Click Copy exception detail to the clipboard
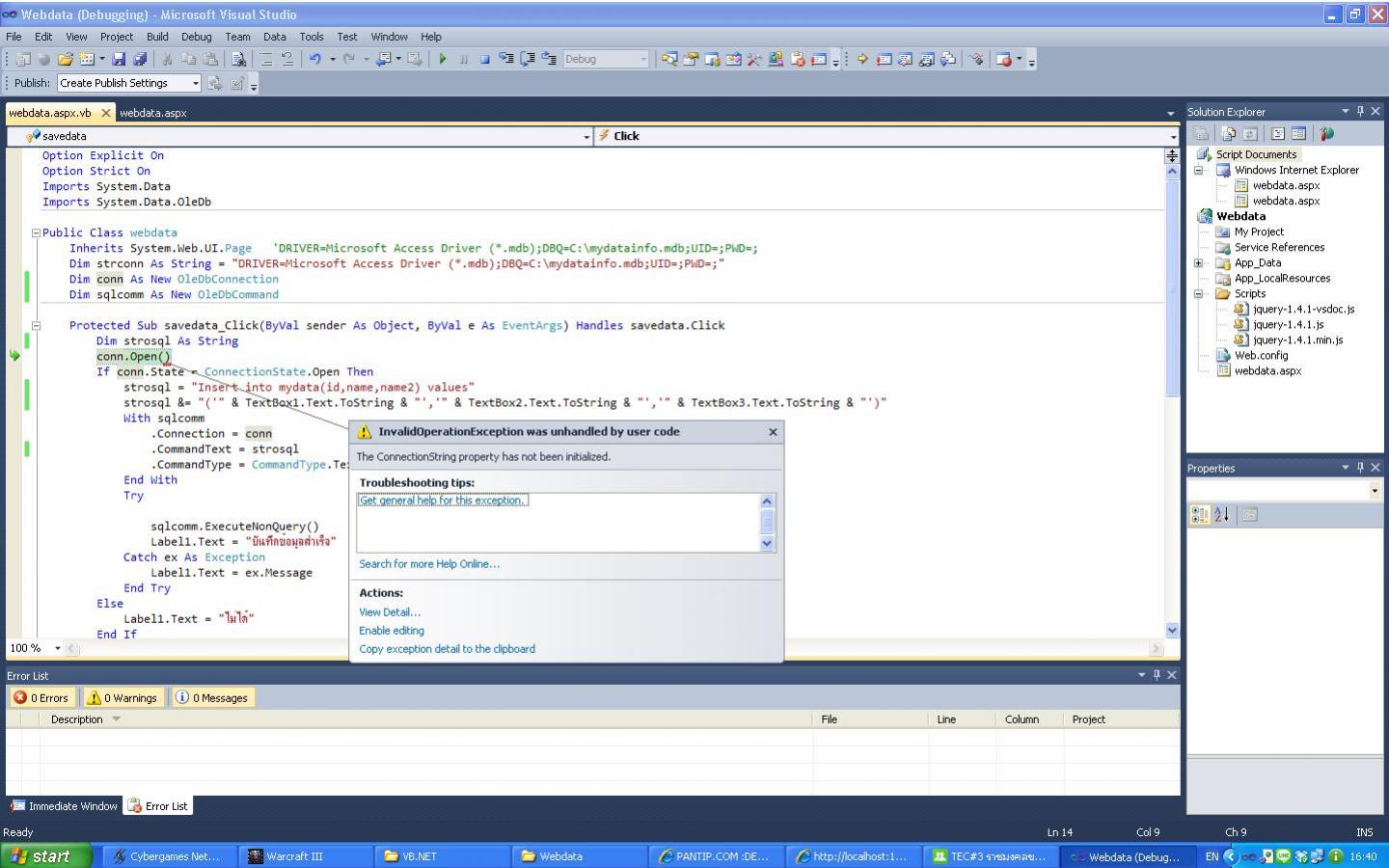Viewport: 1389px width, 868px height. pos(447,649)
